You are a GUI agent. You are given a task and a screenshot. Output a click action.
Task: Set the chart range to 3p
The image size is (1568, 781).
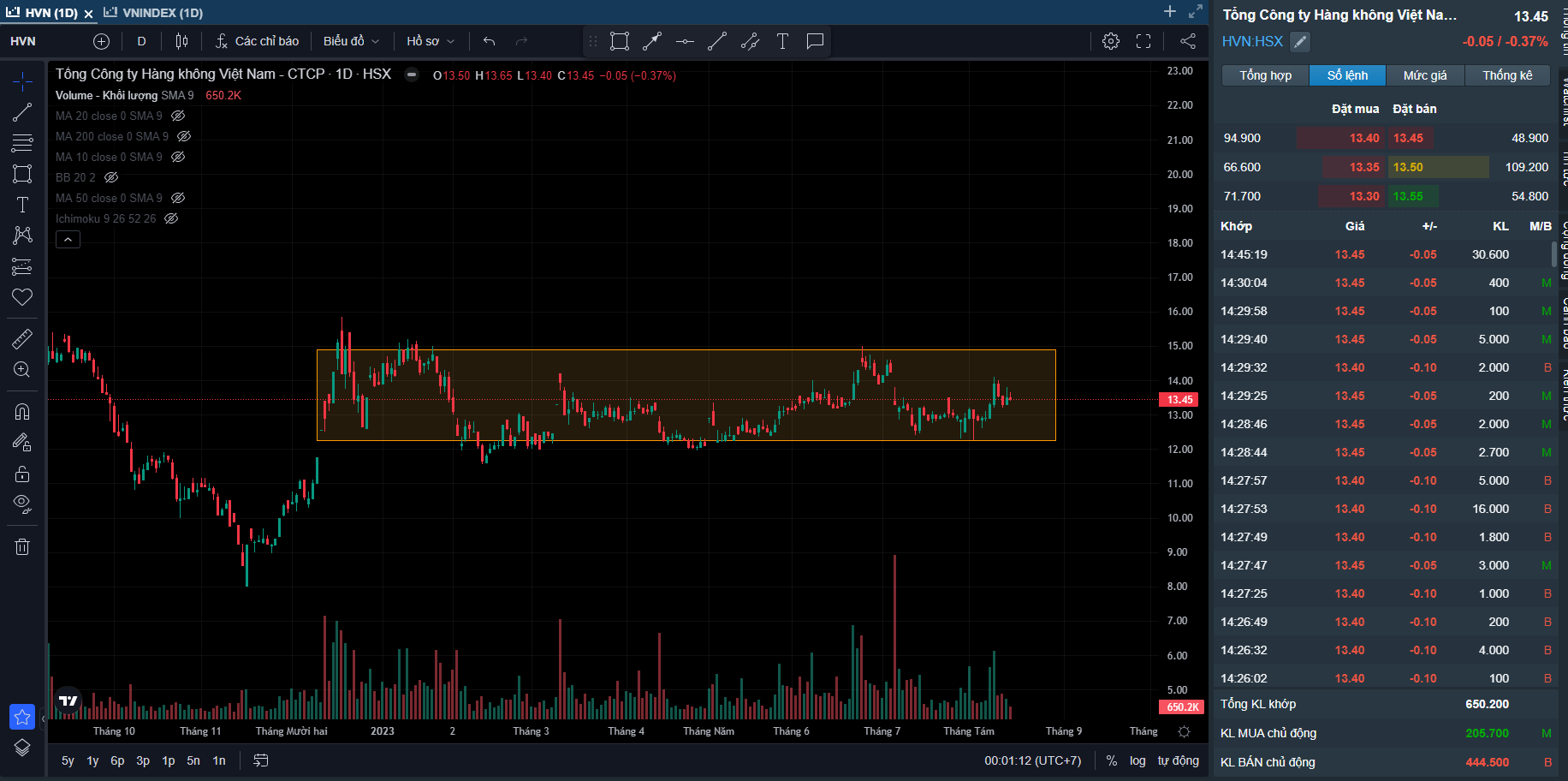pos(143,760)
